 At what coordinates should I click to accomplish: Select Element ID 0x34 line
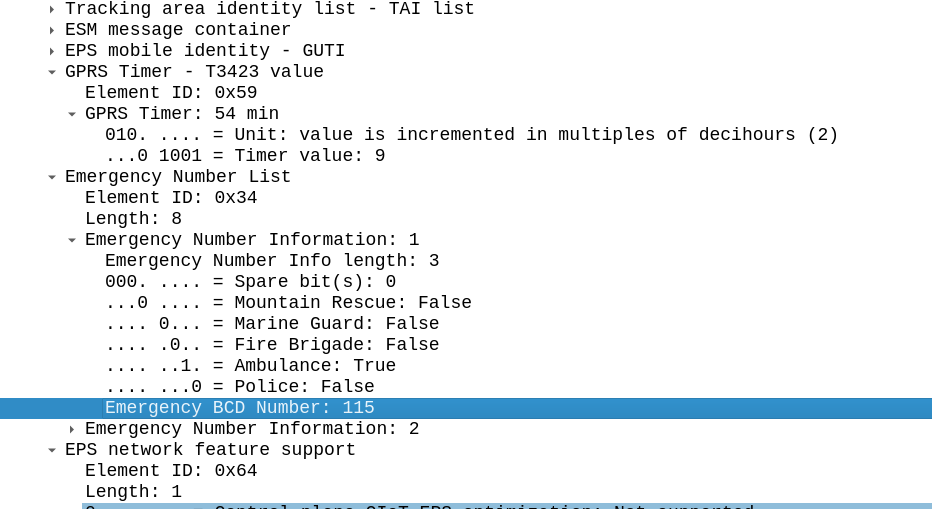pyautogui.click(x=170, y=198)
